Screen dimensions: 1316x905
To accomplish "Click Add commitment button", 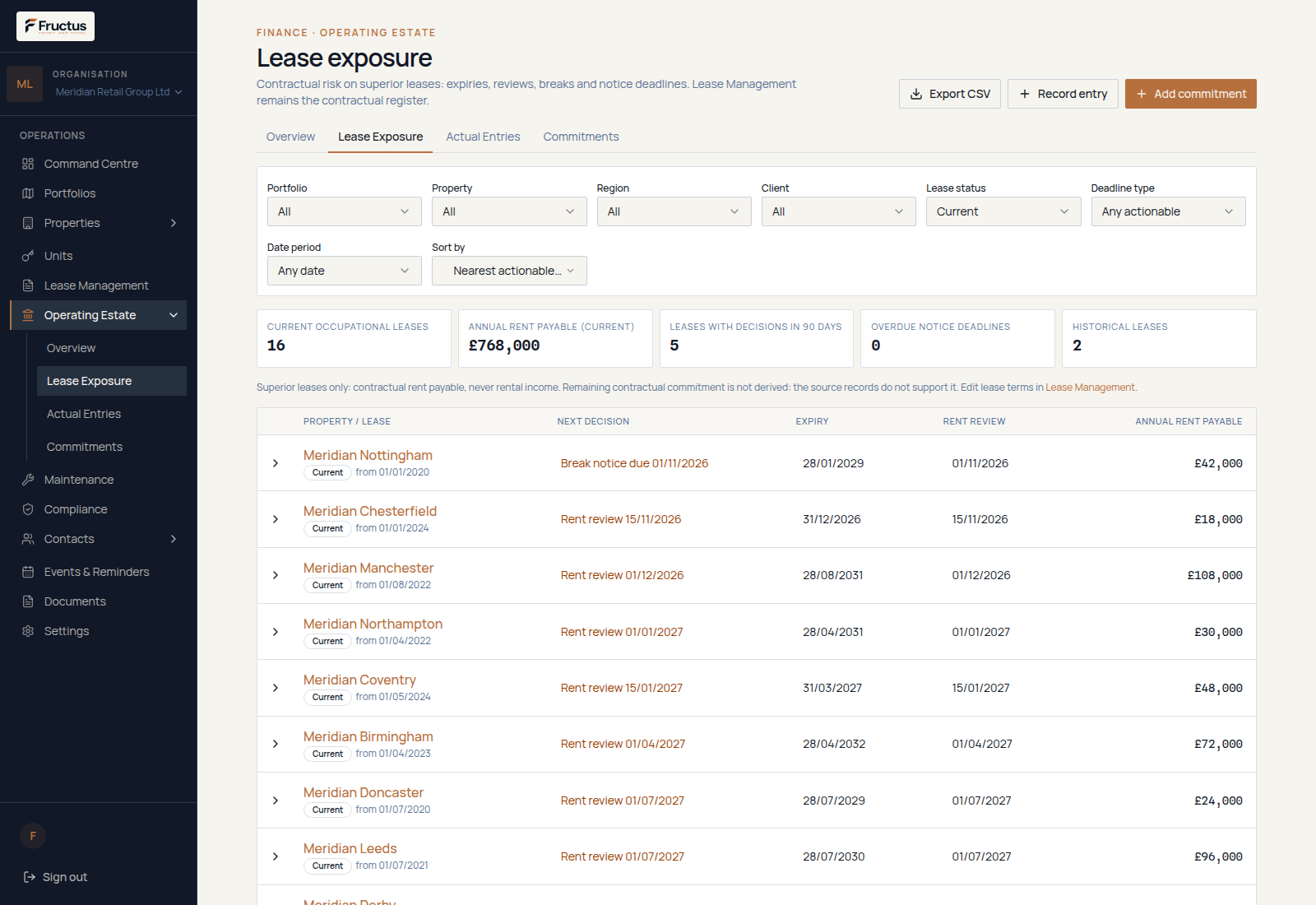I will click(1191, 94).
